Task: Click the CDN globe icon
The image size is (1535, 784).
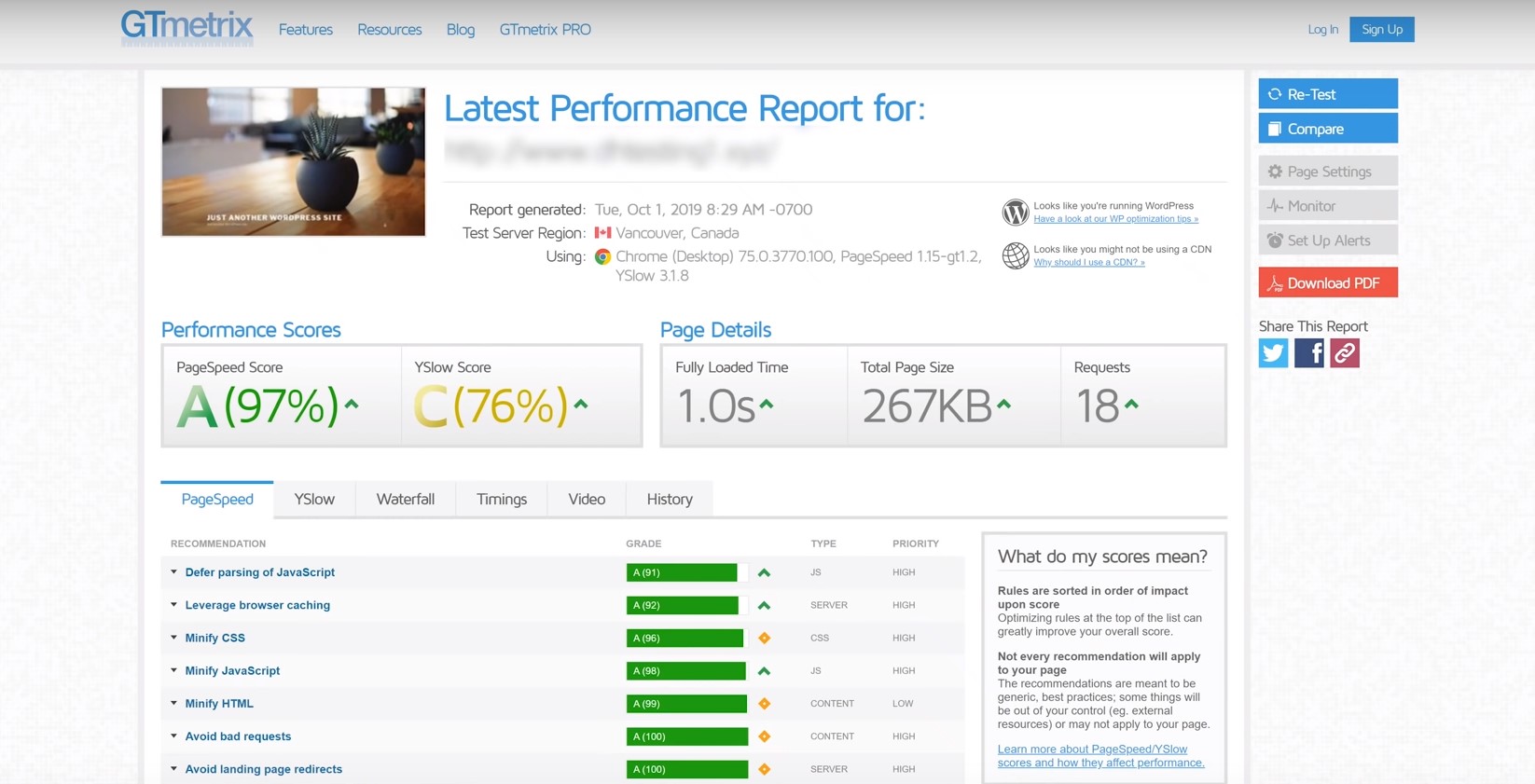Action: [1015, 254]
